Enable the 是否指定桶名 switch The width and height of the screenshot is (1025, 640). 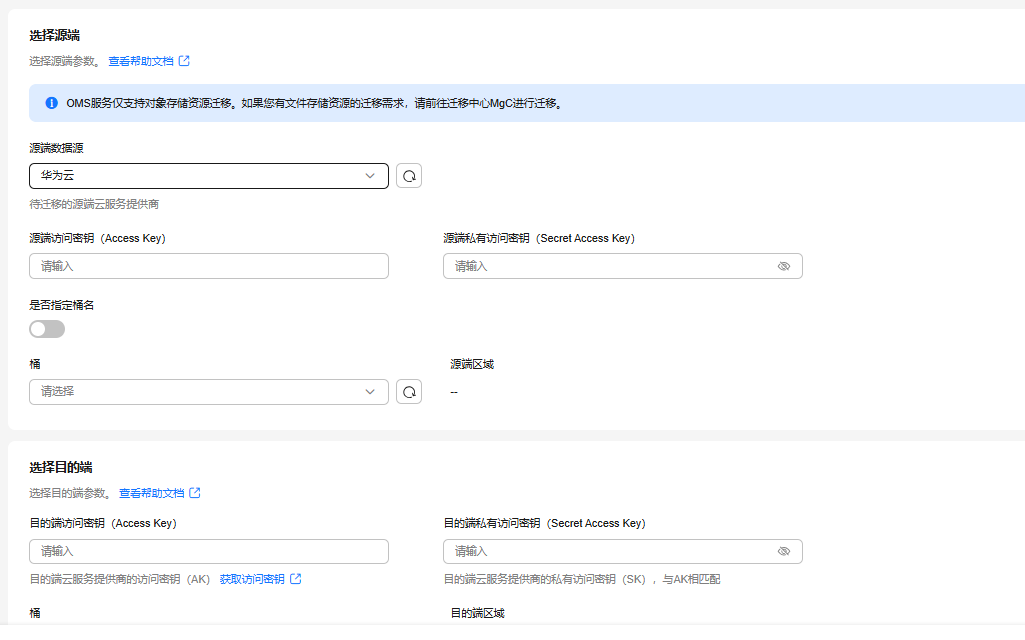pyautogui.click(x=47, y=329)
